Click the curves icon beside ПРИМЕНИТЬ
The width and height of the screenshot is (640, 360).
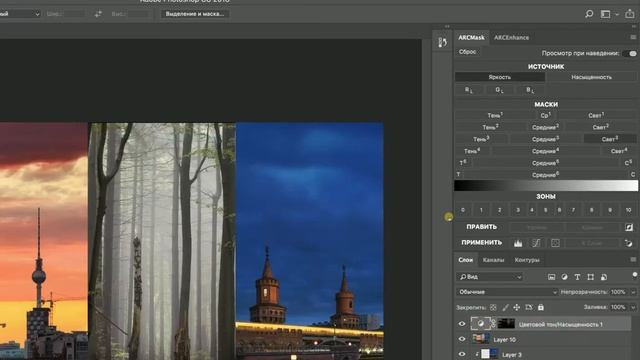(x=536, y=243)
